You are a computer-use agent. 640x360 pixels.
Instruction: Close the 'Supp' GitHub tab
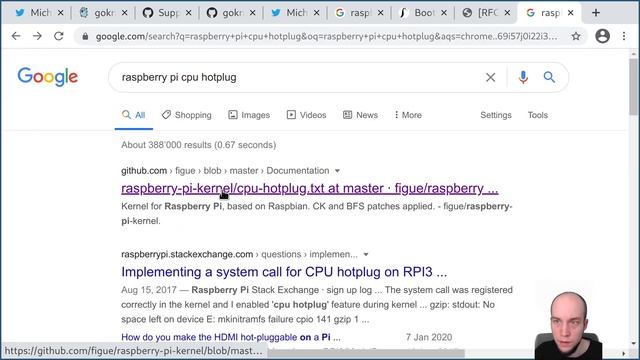pos(188,13)
